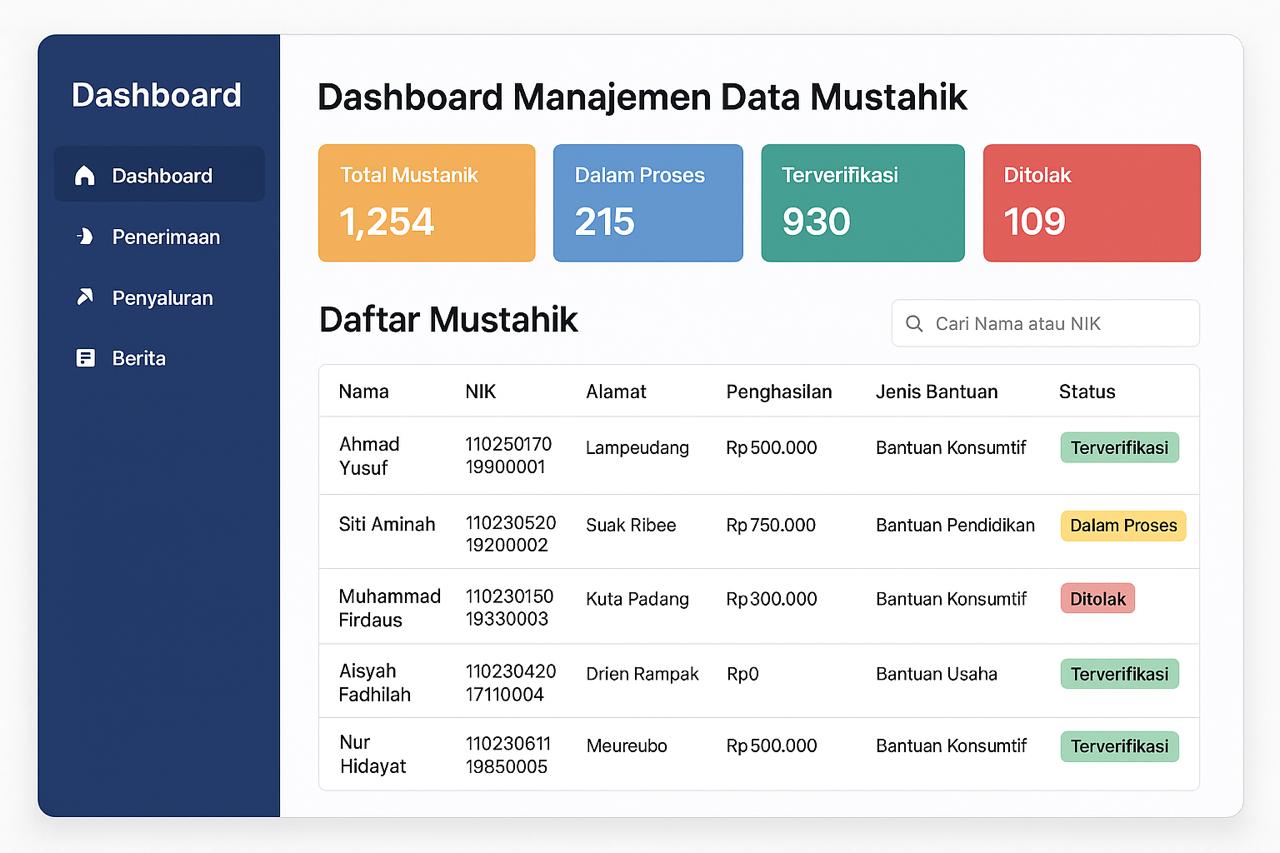Screen dimensions: 1280x853
Task: Select the Aisyah Fadhilah name cell
Action: (374, 682)
